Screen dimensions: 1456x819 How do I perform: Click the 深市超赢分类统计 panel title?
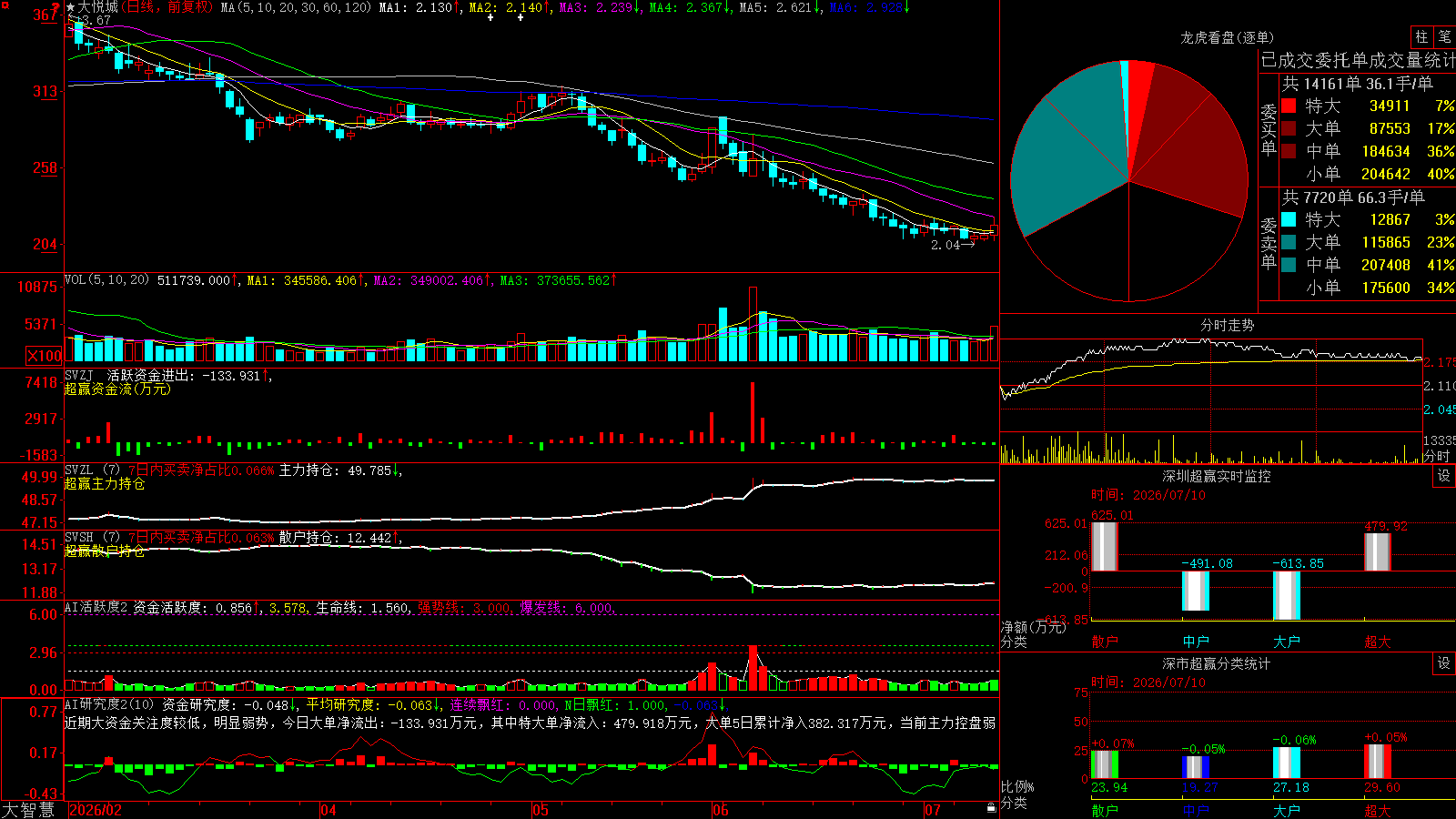[x=1217, y=663]
